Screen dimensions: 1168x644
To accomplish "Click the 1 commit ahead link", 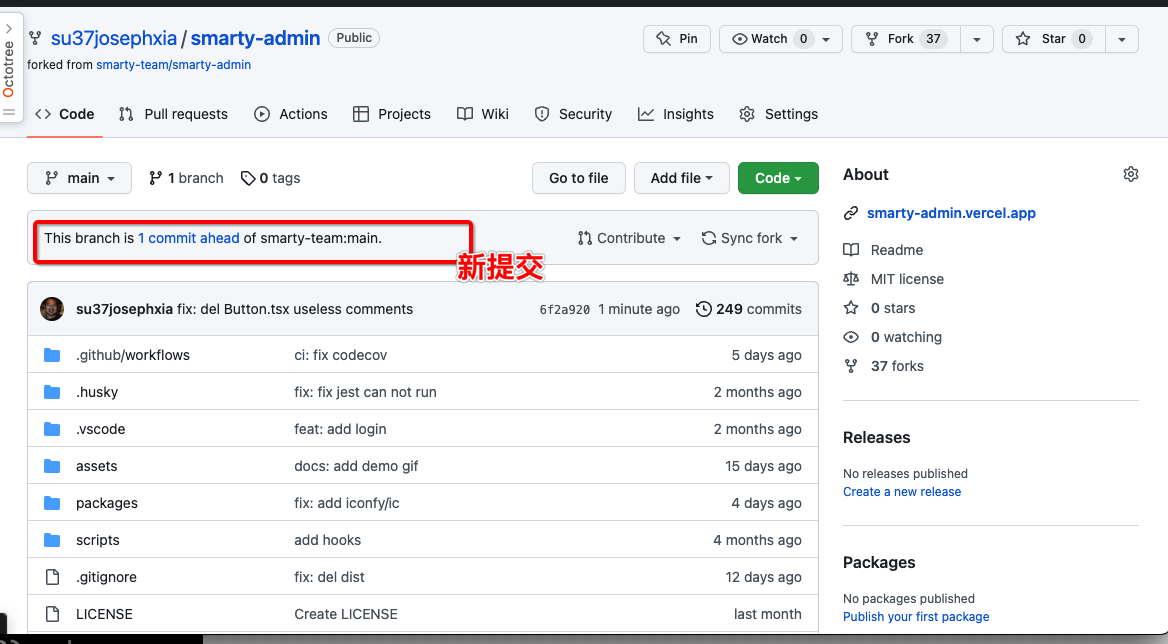I will point(189,238).
